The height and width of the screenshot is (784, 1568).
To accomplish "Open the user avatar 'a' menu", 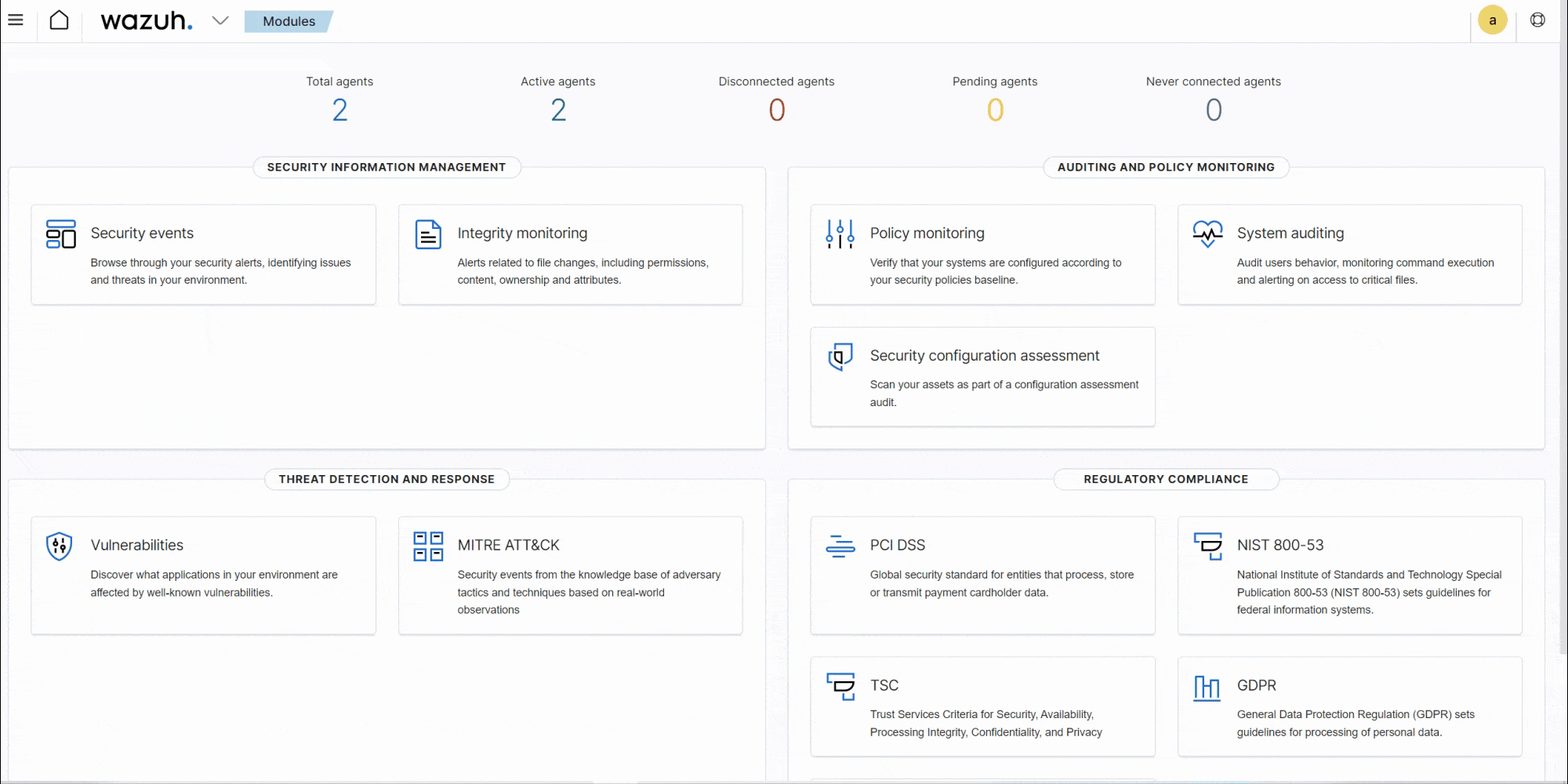I will pyautogui.click(x=1493, y=20).
